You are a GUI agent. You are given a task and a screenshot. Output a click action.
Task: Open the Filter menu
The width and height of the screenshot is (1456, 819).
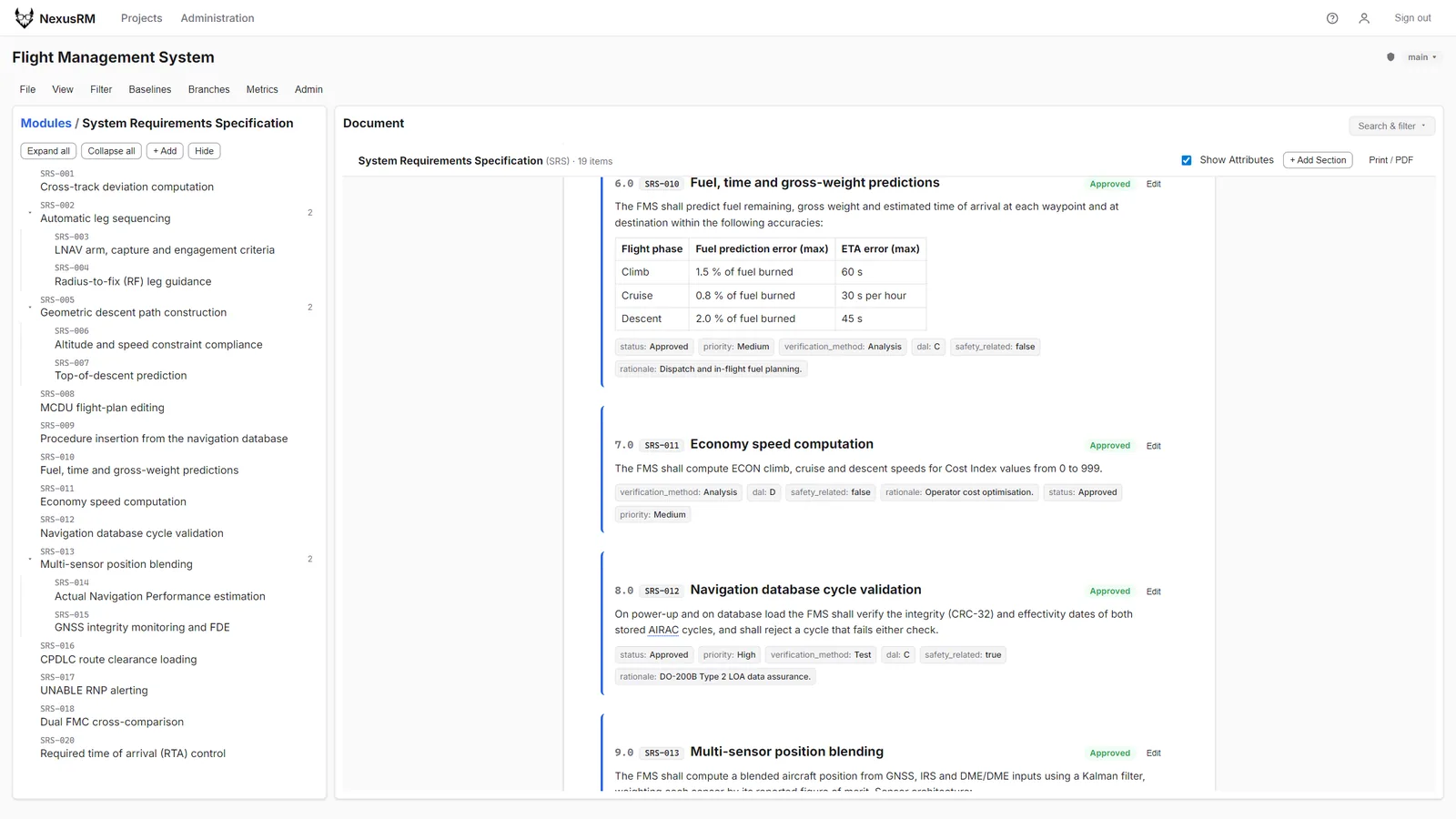click(101, 89)
